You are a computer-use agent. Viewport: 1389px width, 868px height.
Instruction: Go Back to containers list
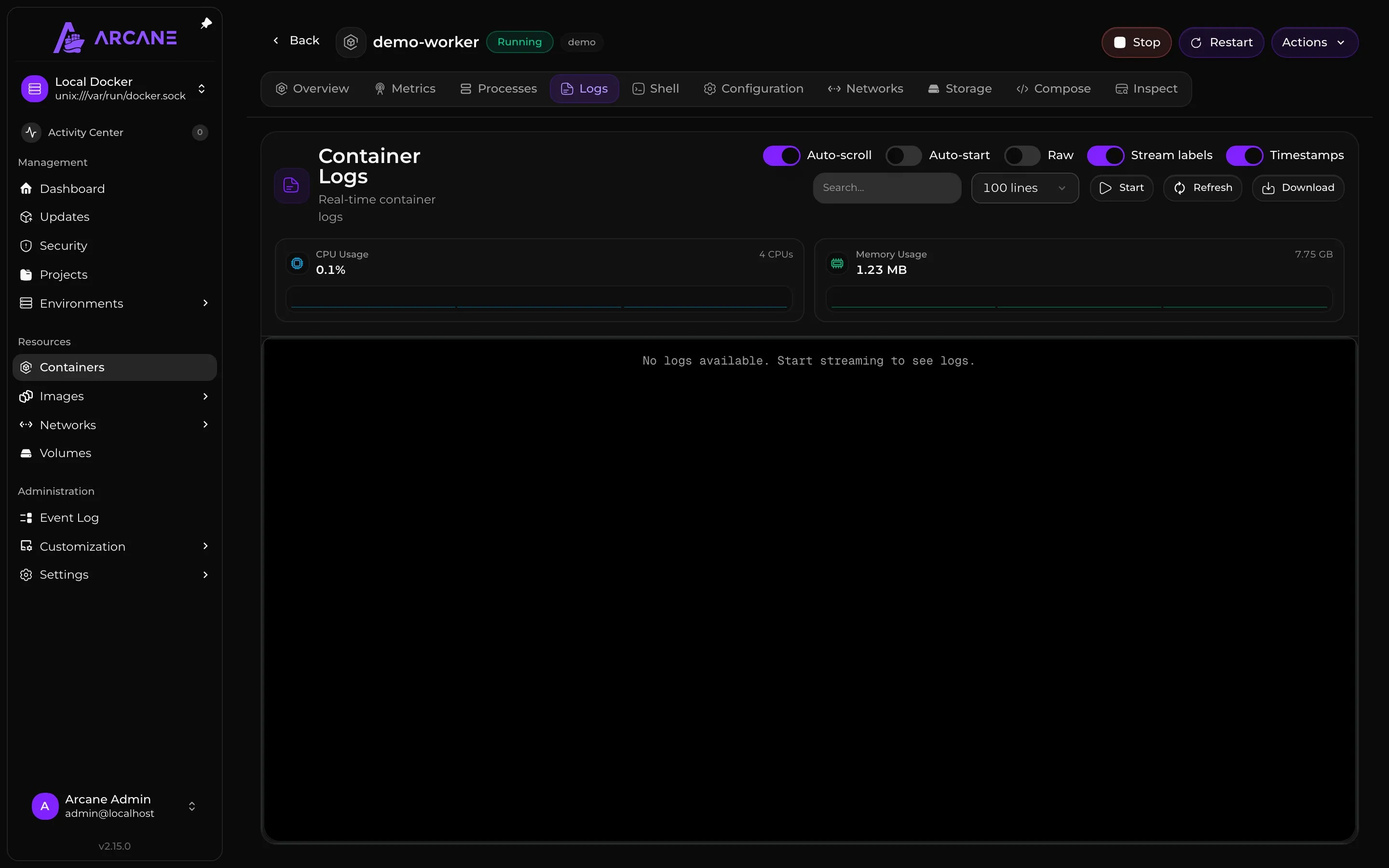point(296,41)
